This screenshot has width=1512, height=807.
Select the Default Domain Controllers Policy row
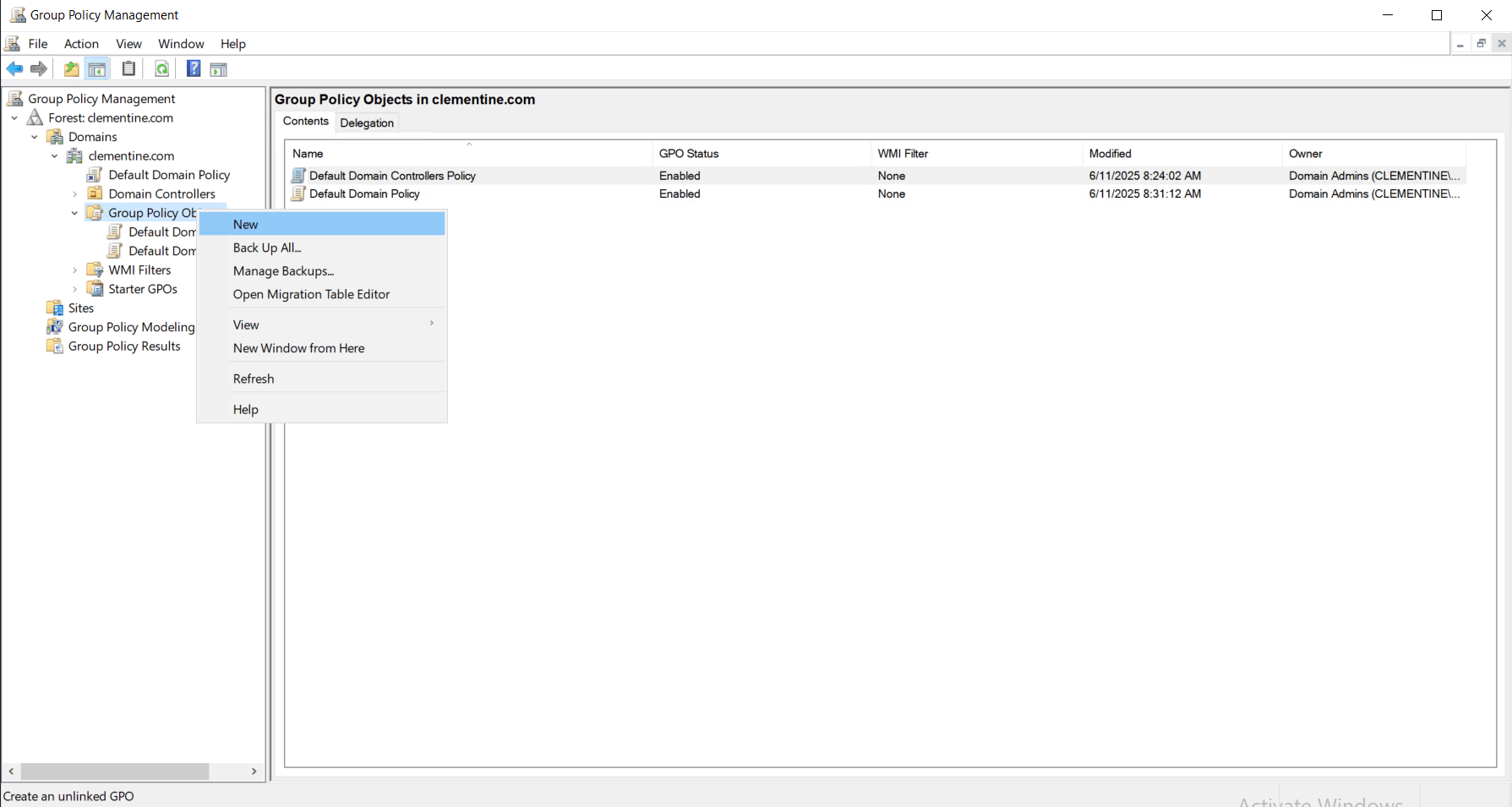(393, 175)
